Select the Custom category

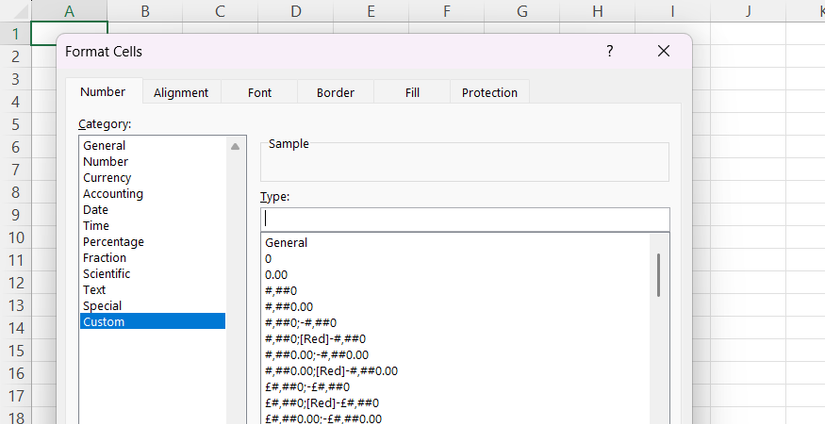(153, 321)
